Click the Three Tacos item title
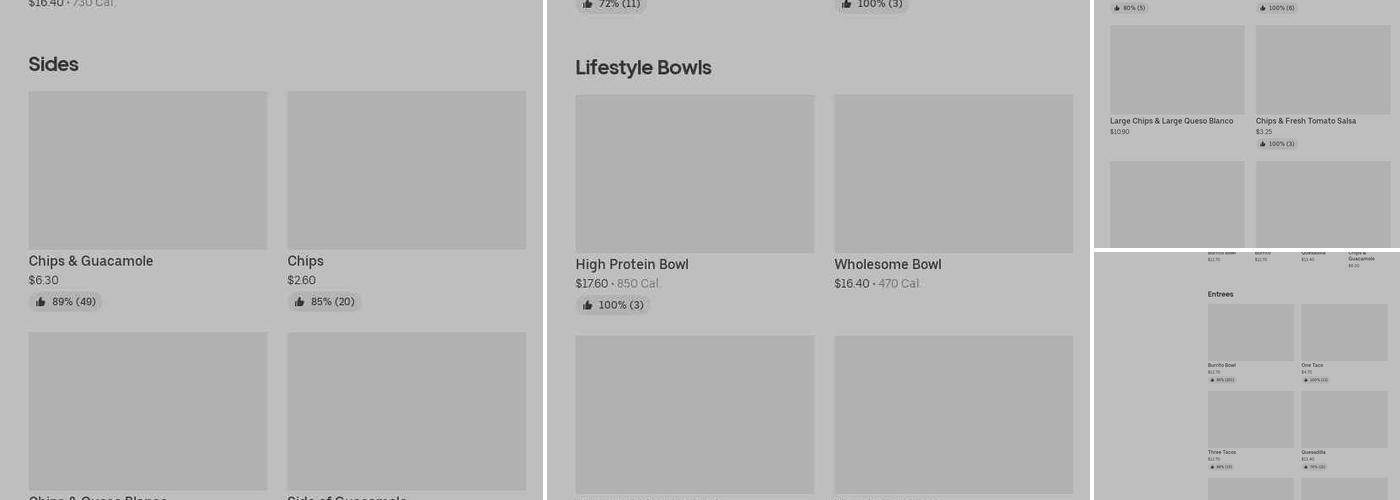1400x500 pixels. pos(1221,452)
